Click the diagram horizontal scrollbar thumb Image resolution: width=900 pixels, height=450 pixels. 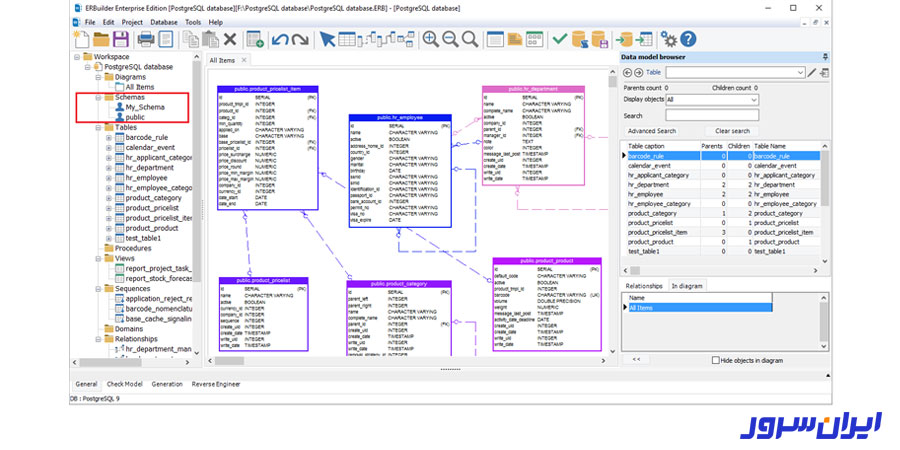tap(229, 361)
